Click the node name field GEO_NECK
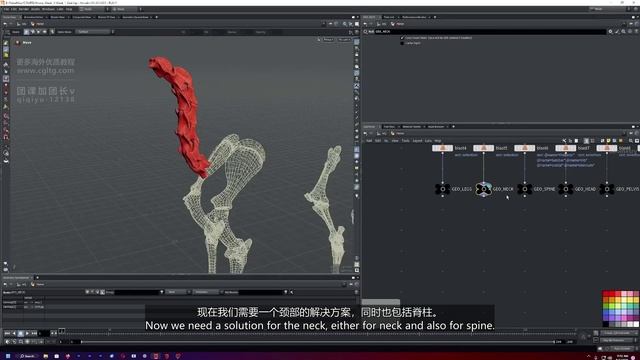Screen dimensions: 640x360 490,31
